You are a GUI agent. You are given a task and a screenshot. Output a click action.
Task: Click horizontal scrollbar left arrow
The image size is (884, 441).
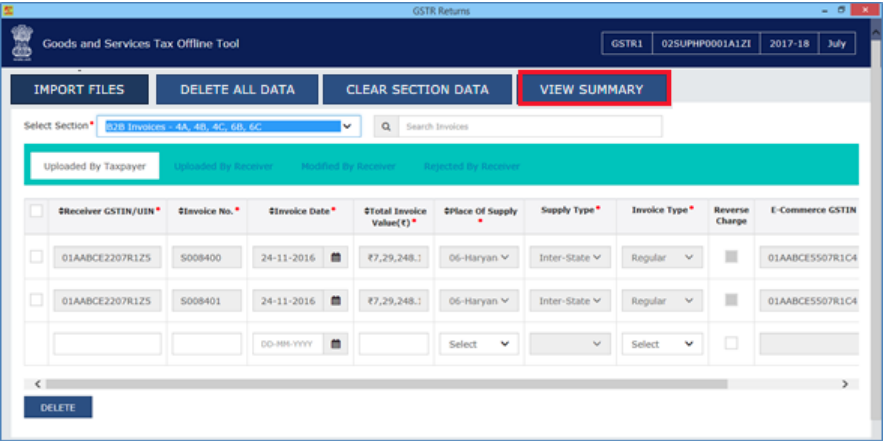coord(38,384)
